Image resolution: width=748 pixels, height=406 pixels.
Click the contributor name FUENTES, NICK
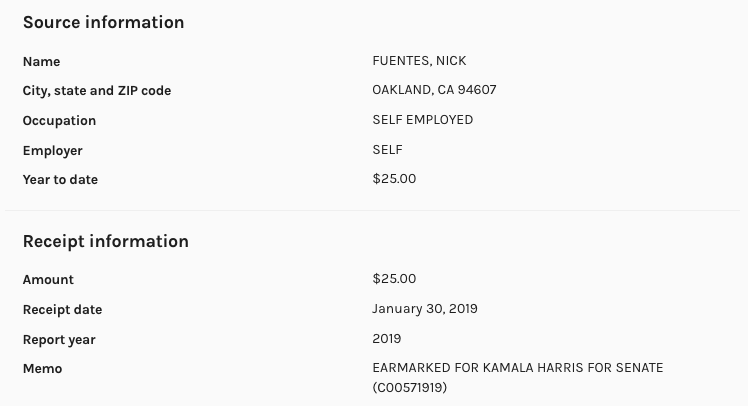click(419, 60)
